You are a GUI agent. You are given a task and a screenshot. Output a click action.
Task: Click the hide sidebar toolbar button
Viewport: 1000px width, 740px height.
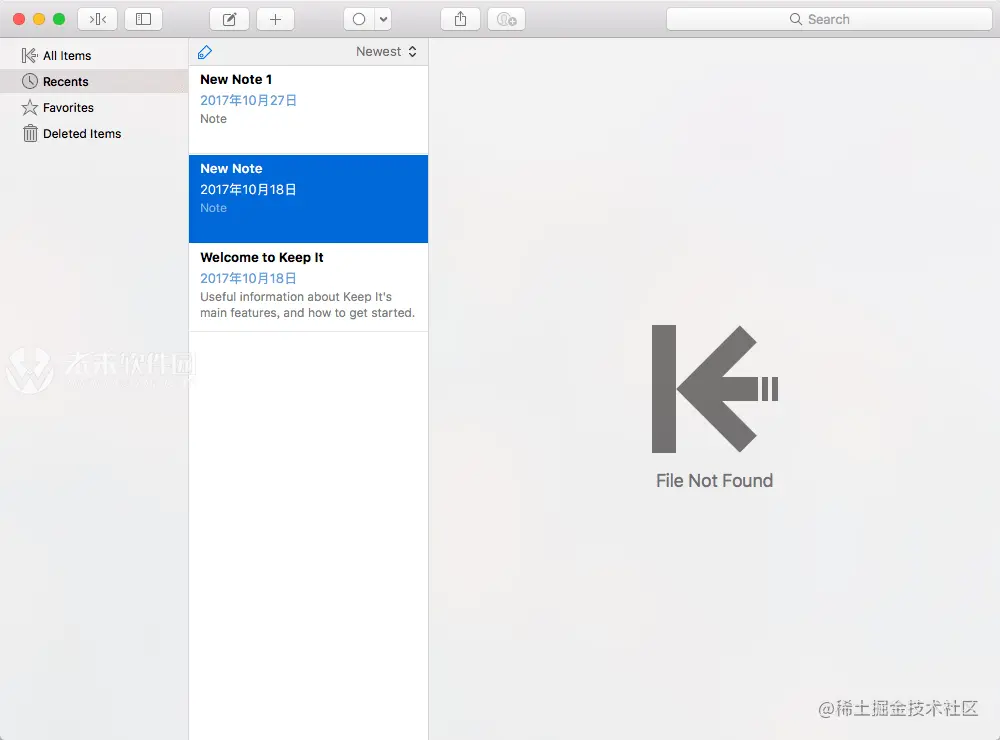click(x=98, y=19)
